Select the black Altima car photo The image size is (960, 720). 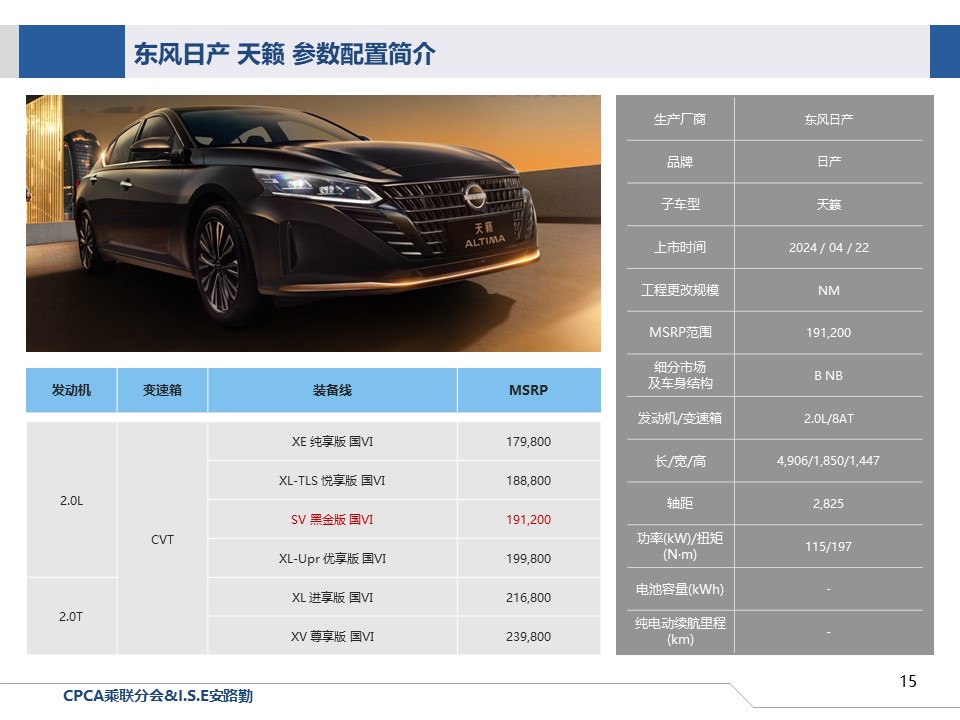click(313, 223)
